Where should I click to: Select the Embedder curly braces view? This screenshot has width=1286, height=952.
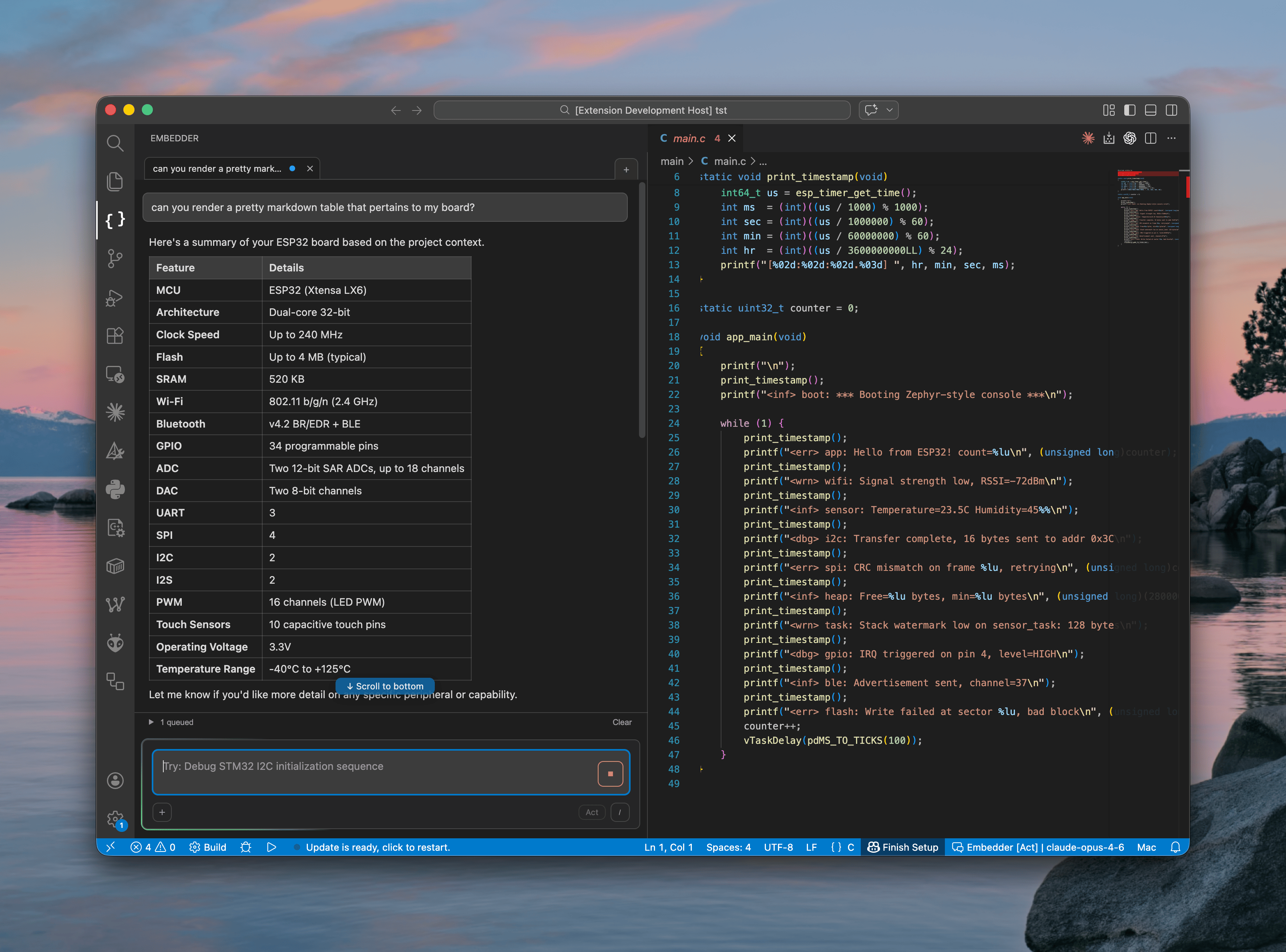click(115, 219)
